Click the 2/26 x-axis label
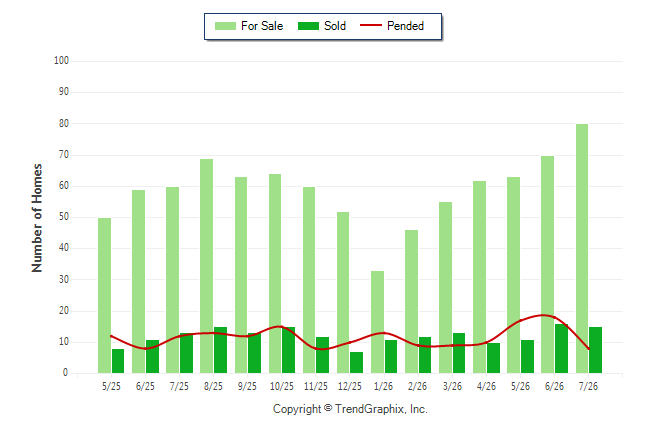 tap(417, 386)
